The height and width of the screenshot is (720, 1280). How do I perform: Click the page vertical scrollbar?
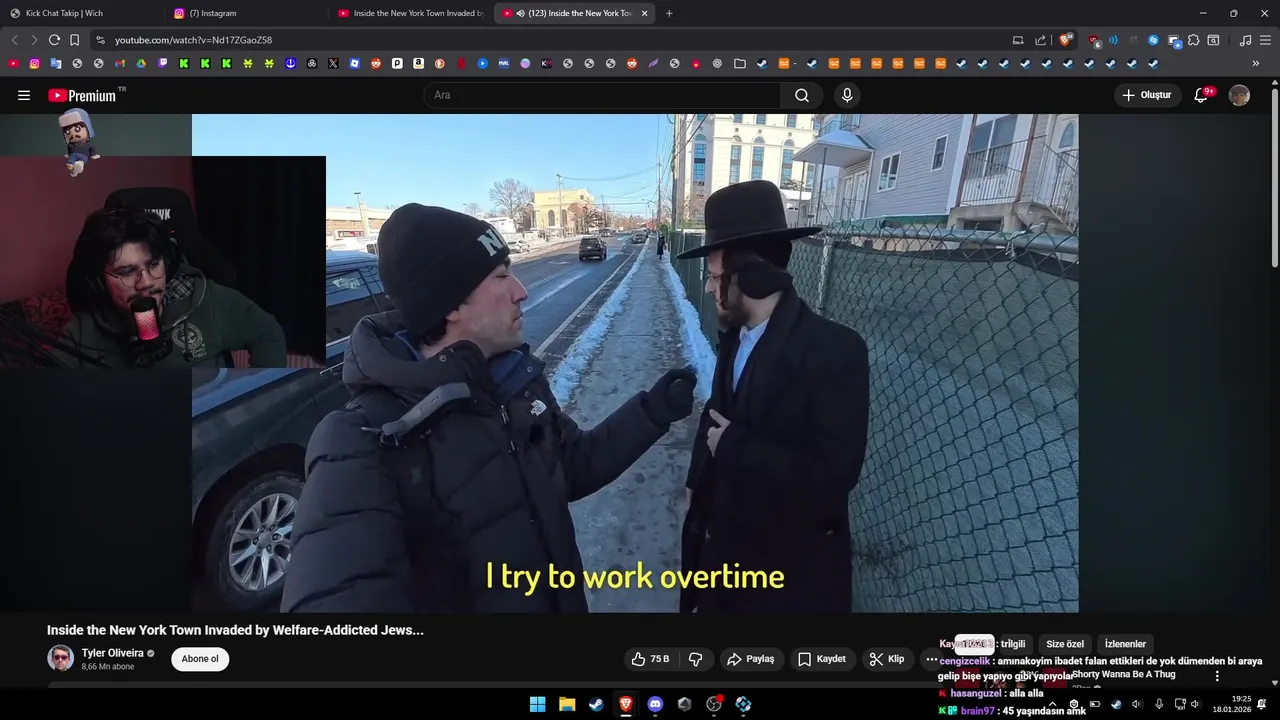(x=1274, y=180)
